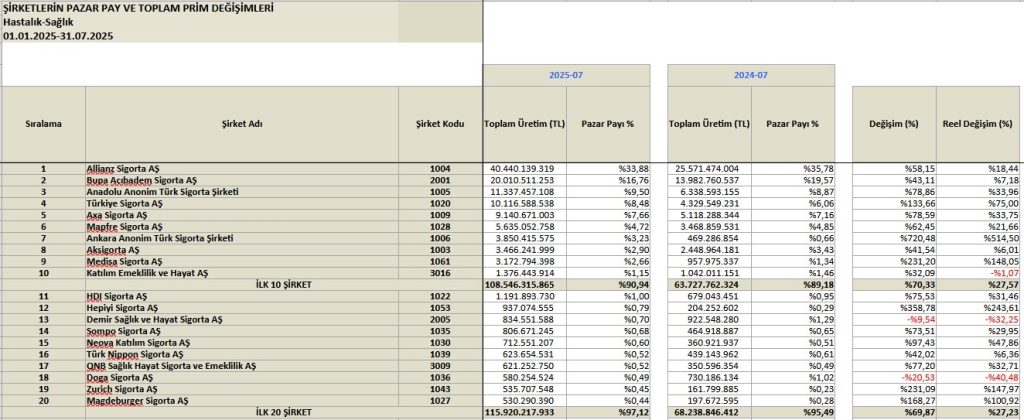The image size is (1024, 420).
Task: Select the company code cell '1061'
Action: click(x=440, y=261)
